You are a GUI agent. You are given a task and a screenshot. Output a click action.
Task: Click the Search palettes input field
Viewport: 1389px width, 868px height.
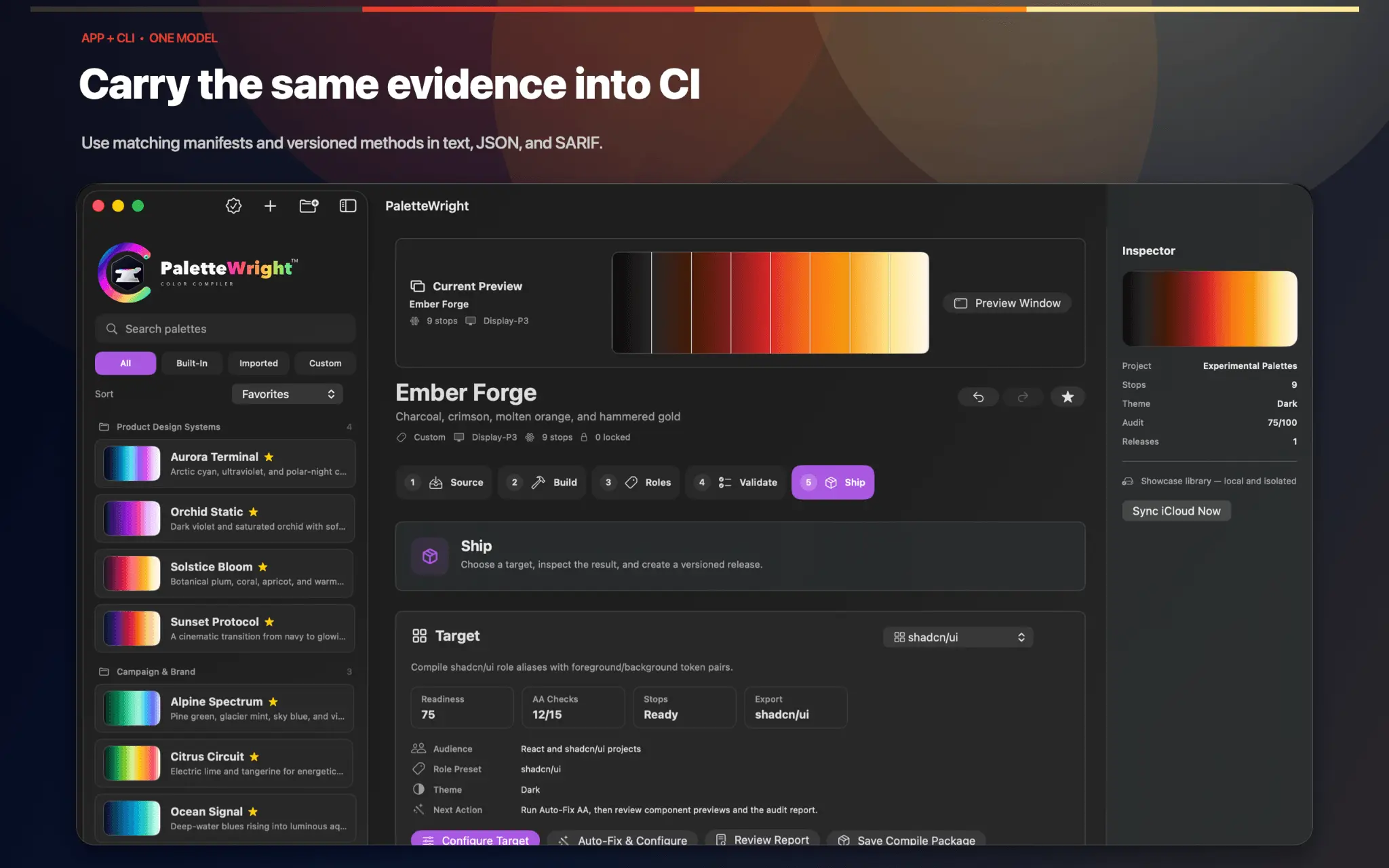[x=225, y=329]
